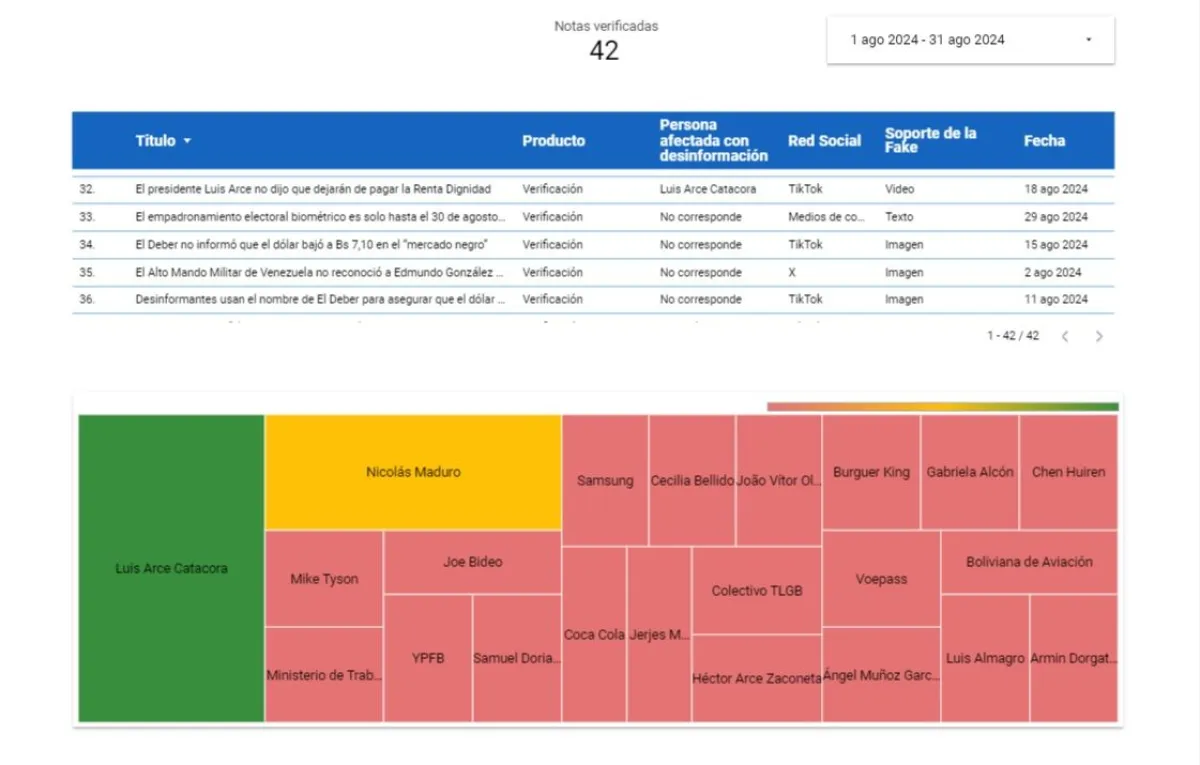
Task: Click the treemap color gradient legend
Action: pos(942,407)
